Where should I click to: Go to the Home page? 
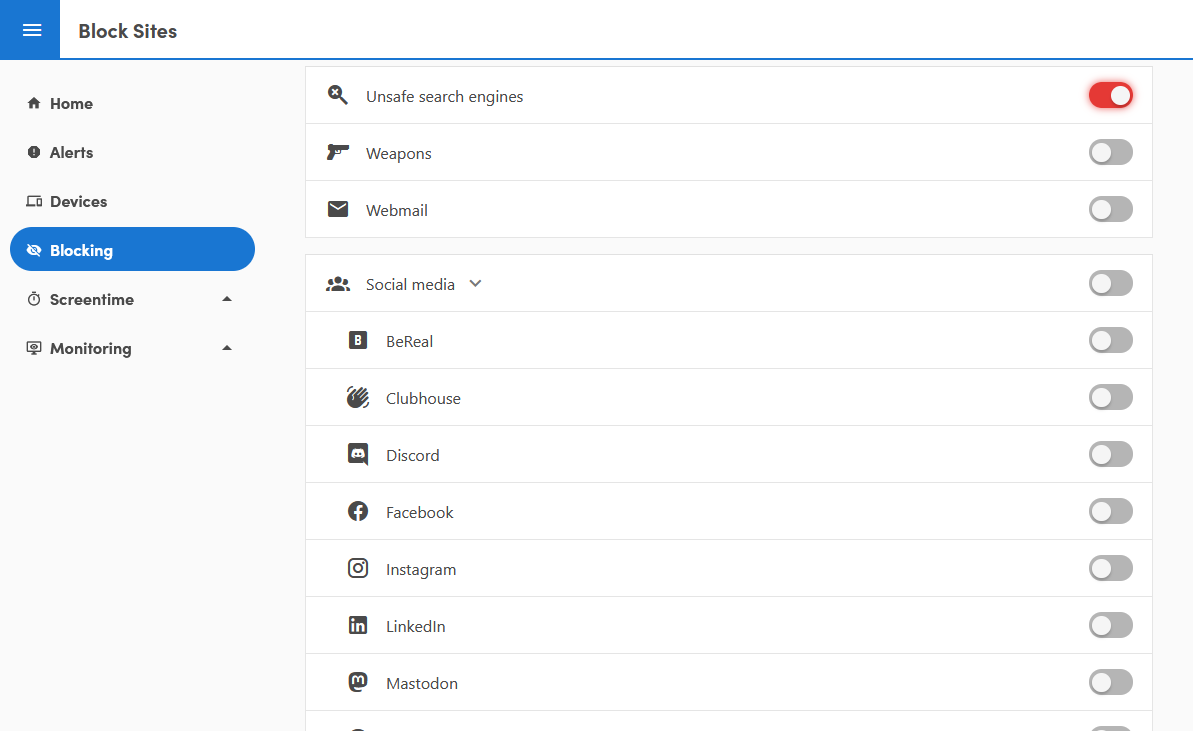click(132, 103)
